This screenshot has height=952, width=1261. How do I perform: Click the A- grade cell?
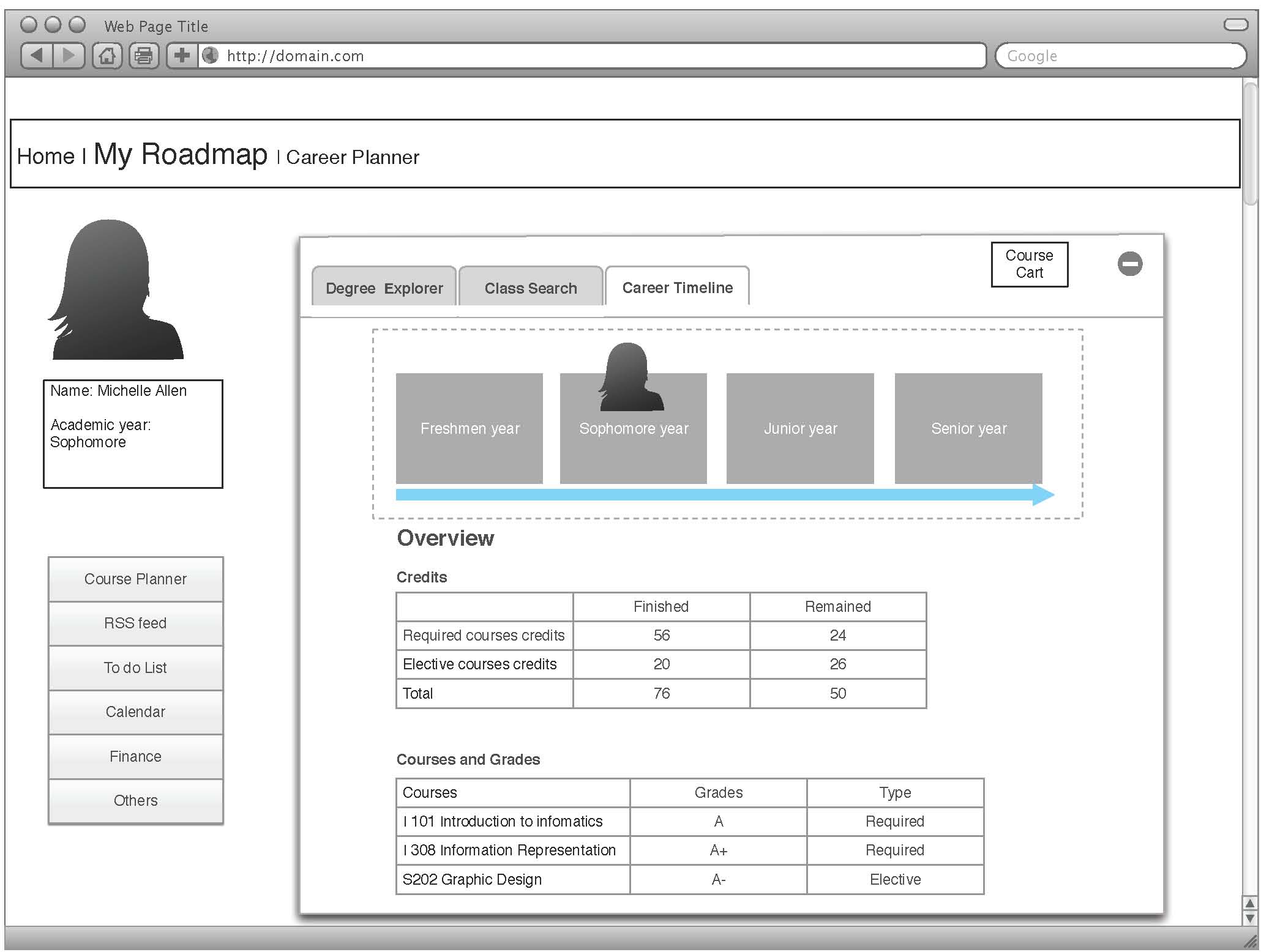click(719, 879)
